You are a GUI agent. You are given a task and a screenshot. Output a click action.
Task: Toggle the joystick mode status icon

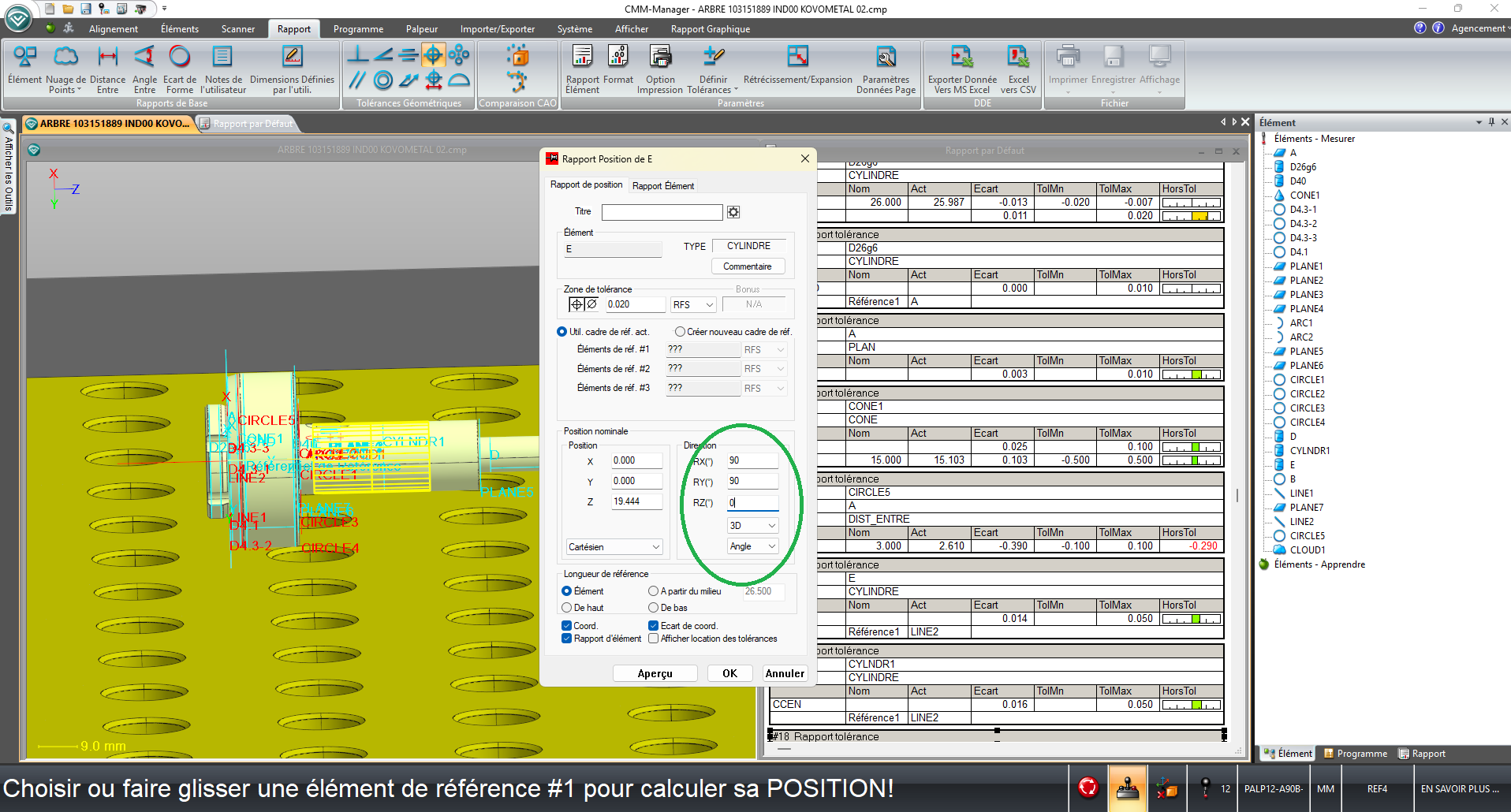tap(1128, 788)
